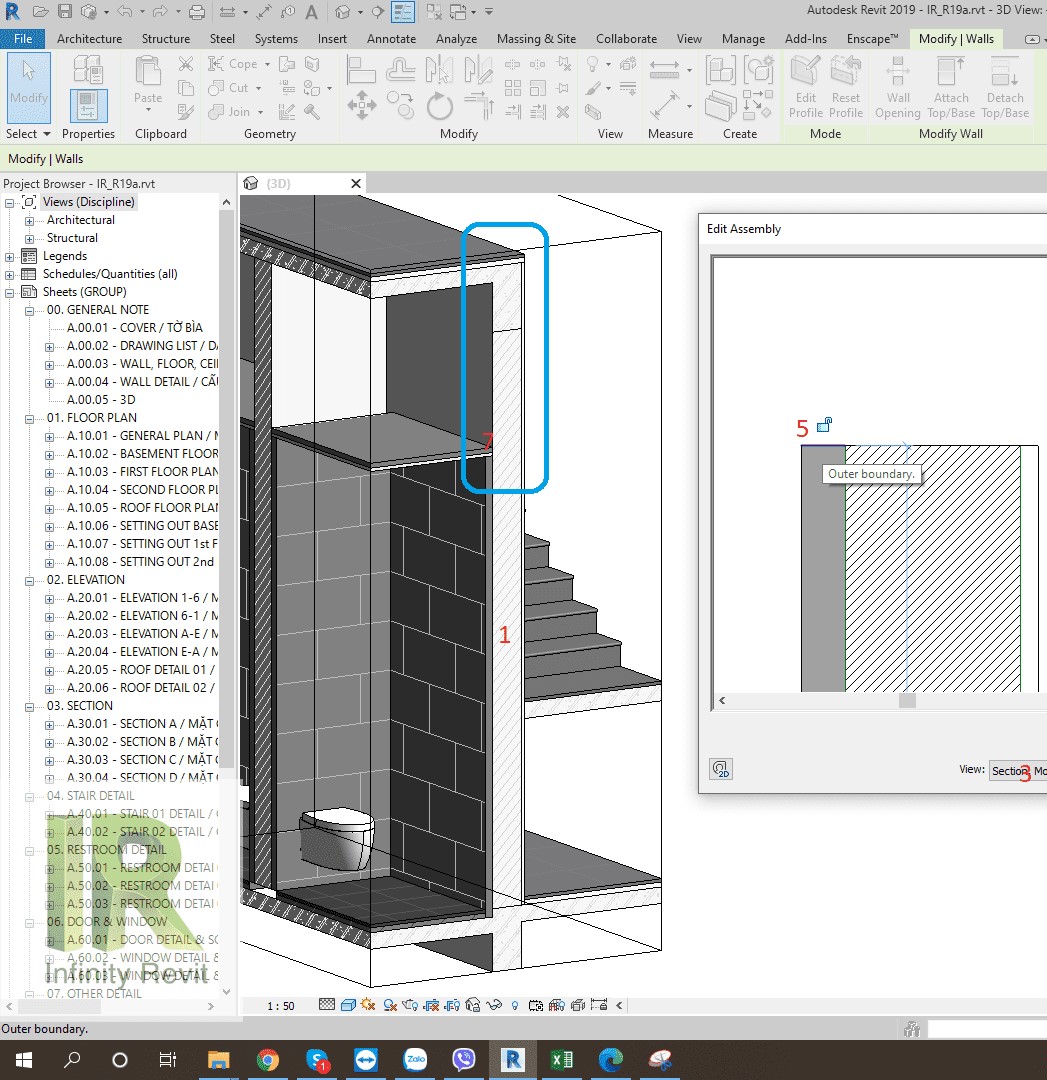Image resolution: width=1047 pixels, height=1080 pixels.
Task: Toggle the Modify selection tool
Action: (28, 87)
